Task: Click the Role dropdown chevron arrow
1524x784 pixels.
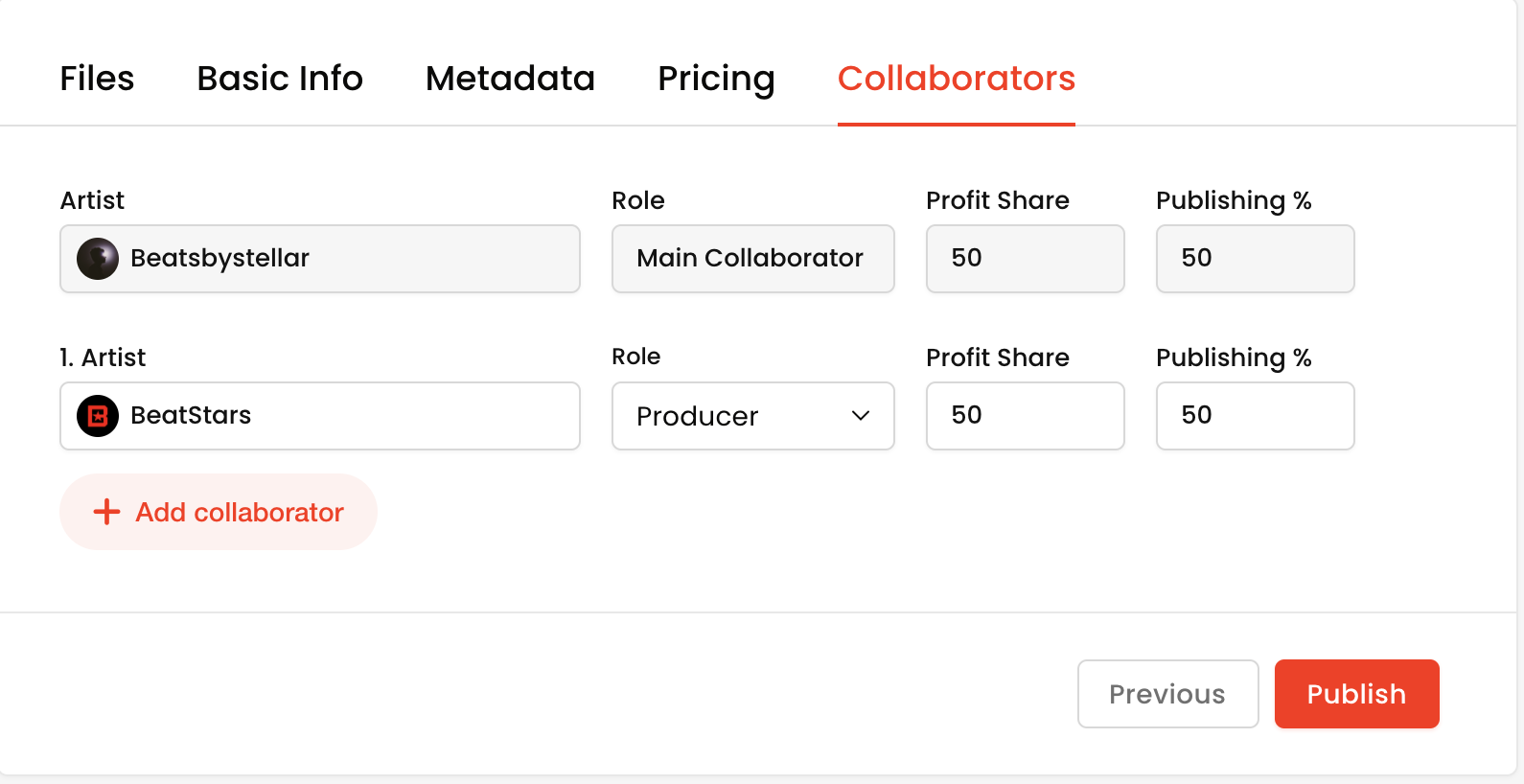Action: (861, 416)
